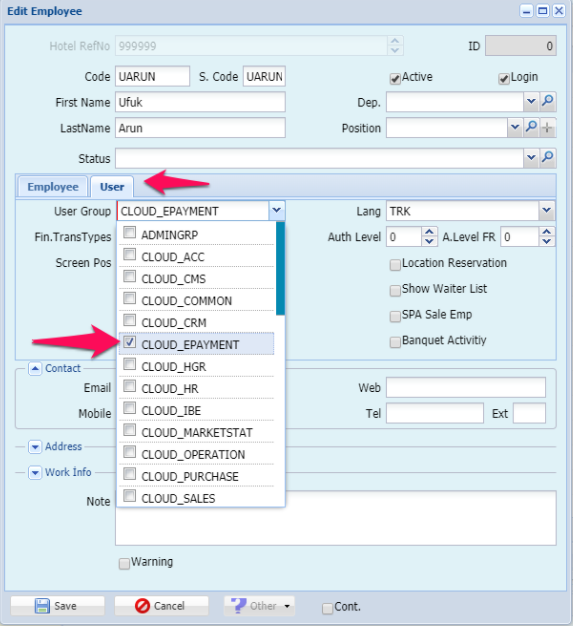
Task: Click the Status field magnifier search icon
Action: tap(547, 158)
